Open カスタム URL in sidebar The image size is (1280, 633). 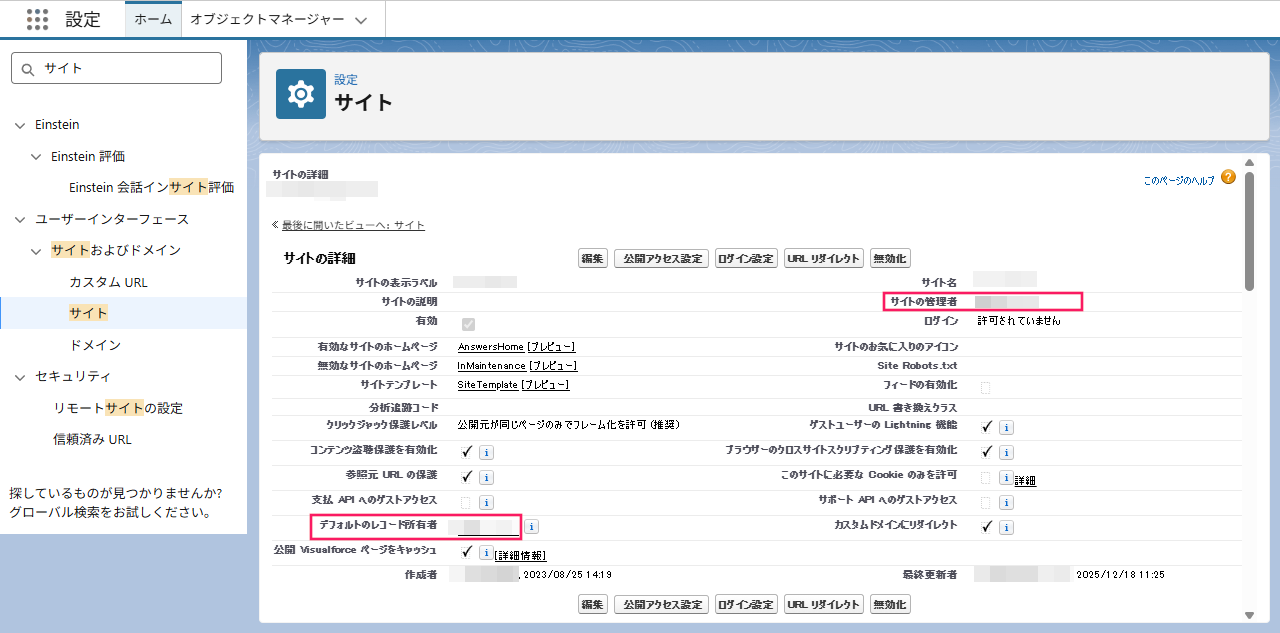click(x=108, y=282)
